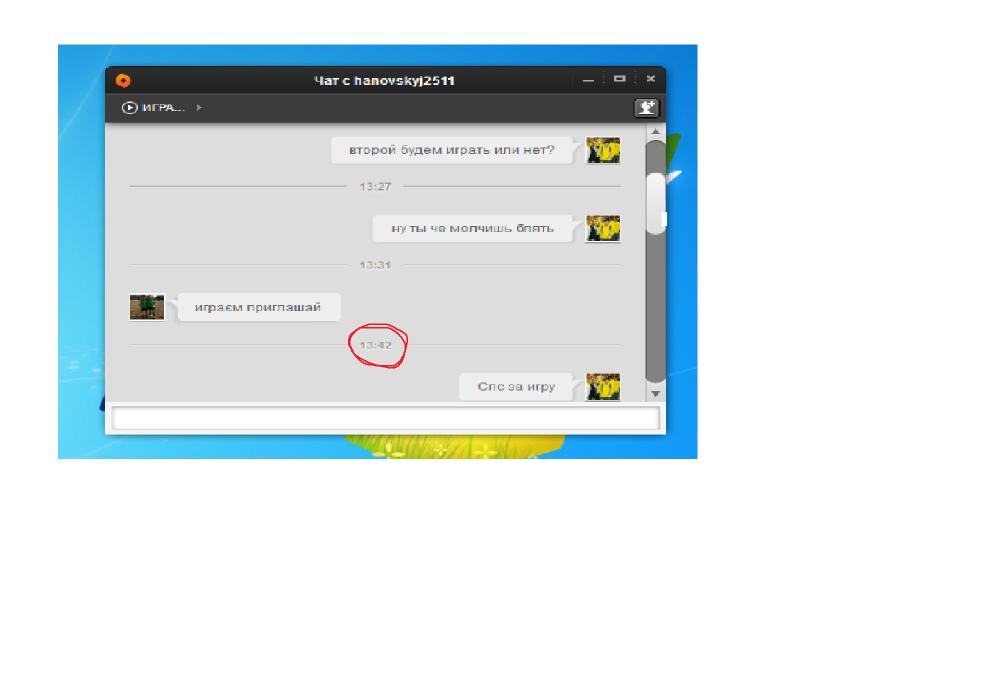The image size is (1000, 700).
Task: Click the scrollbar up arrow
Action: click(655, 131)
